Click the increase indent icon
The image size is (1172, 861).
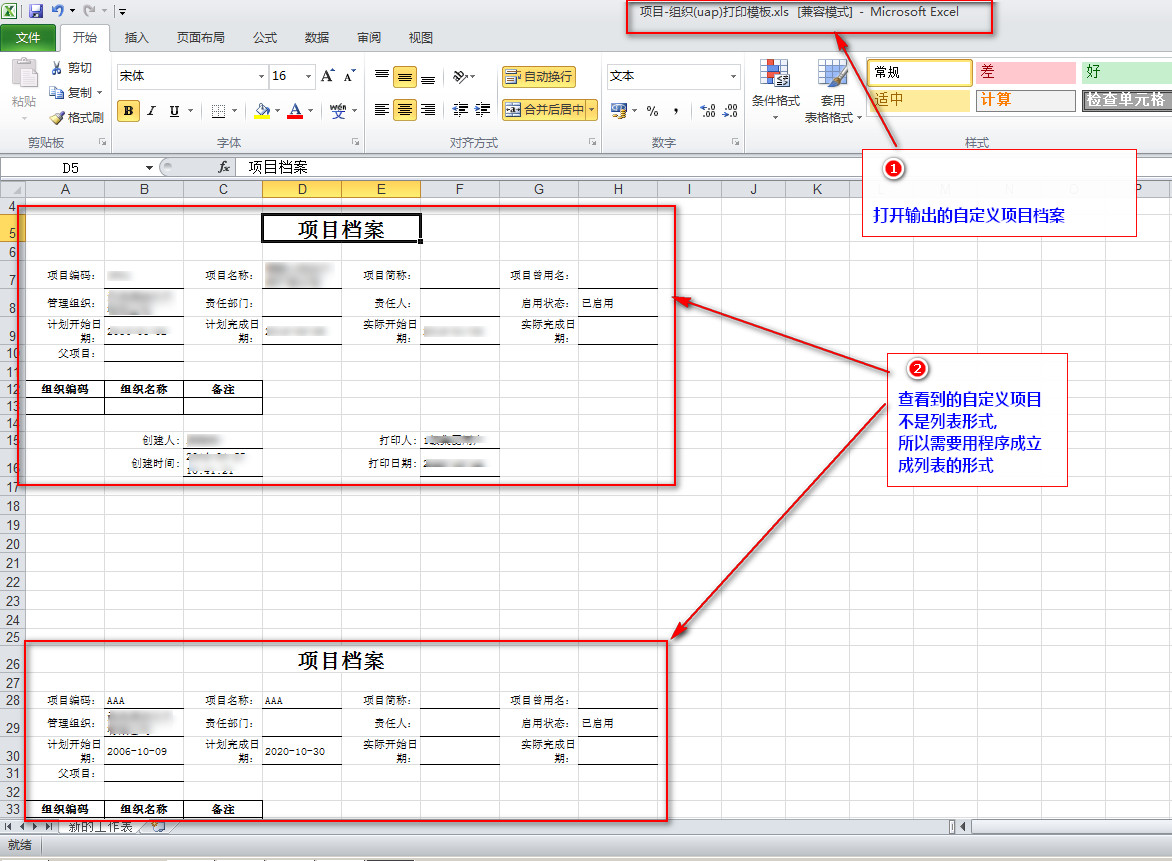[483, 110]
